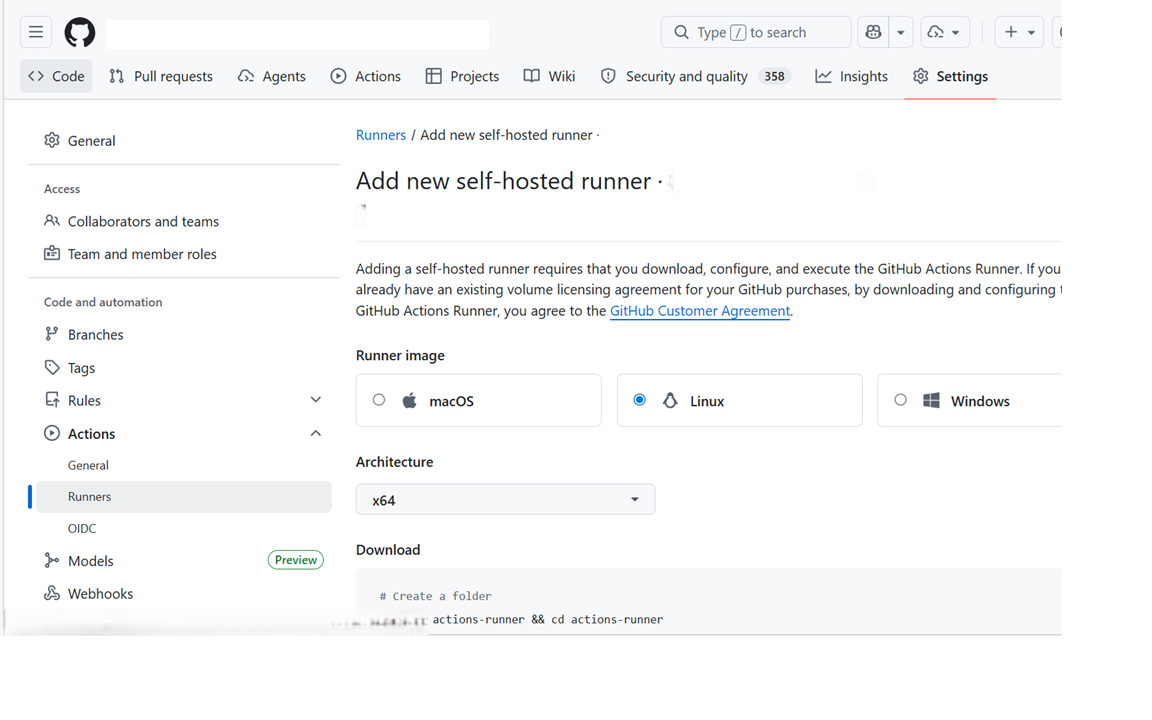Click the ID badge icon for Team roles
The width and height of the screenshot is (1152, 720).
tap(51, 253)
